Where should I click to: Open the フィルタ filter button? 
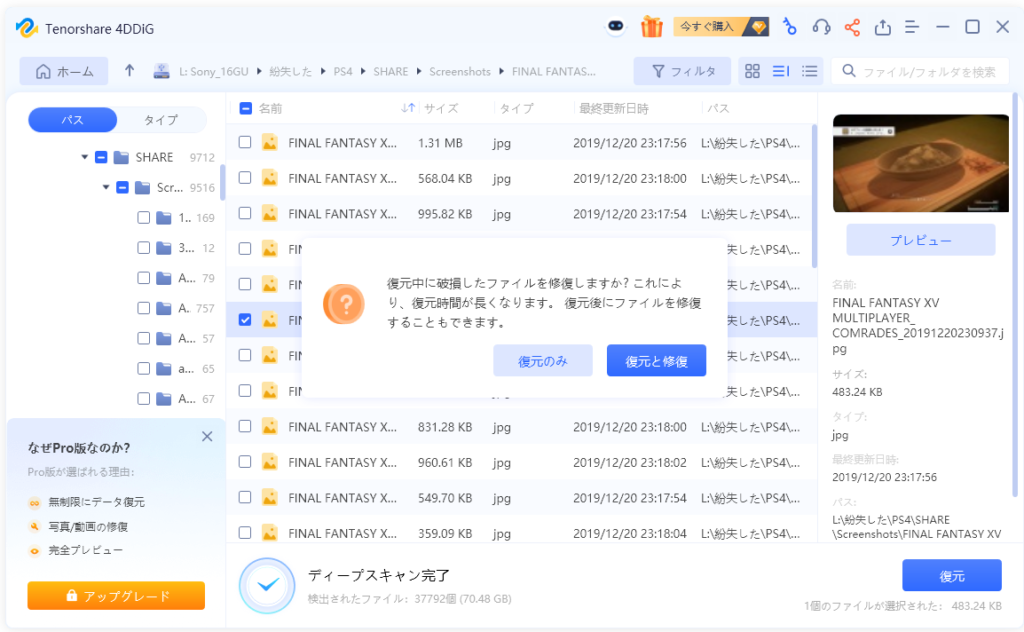[x=683, y=71]
